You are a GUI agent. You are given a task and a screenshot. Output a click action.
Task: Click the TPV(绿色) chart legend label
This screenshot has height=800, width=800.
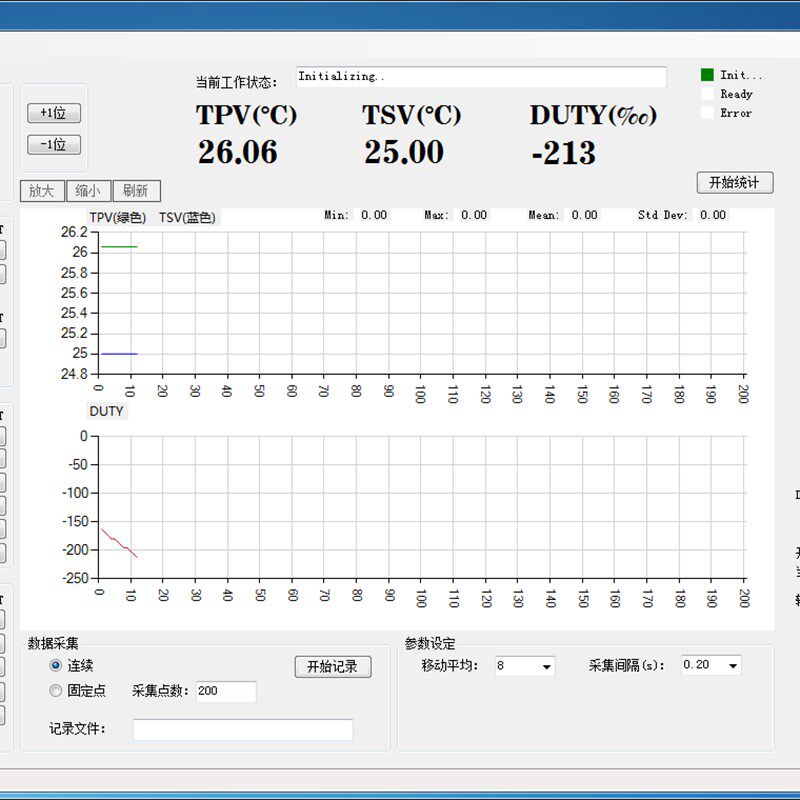[118, 218]
